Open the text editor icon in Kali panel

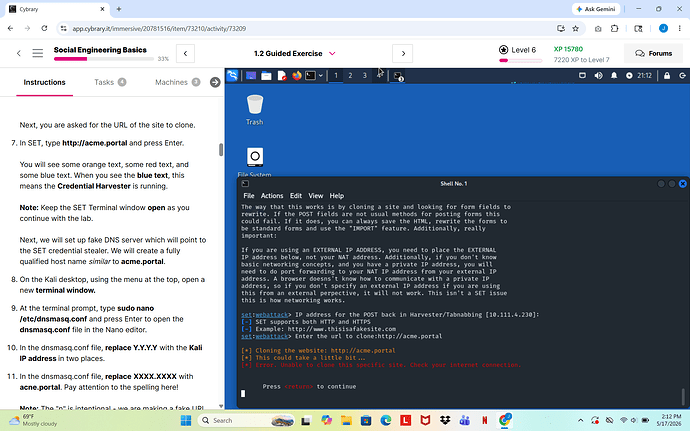(x=282, y=76)
